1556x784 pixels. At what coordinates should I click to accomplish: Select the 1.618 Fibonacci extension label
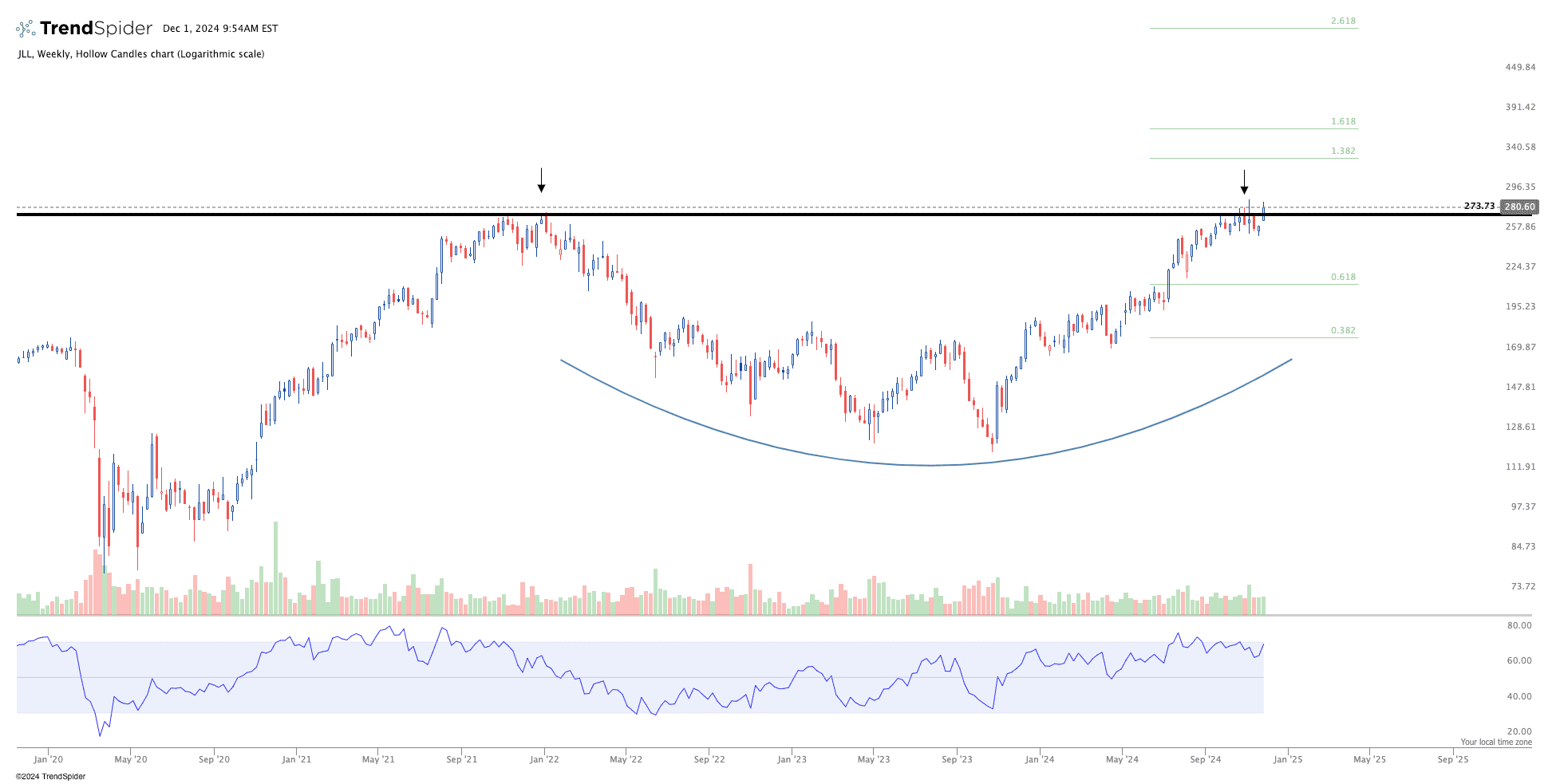pyautogui.click(x=1343, y=121)
